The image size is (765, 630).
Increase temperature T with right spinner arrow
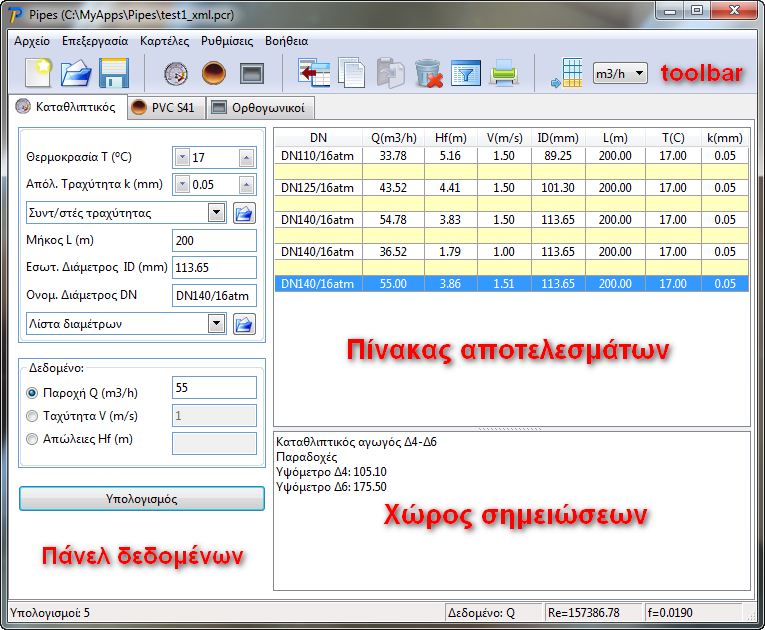click(246, 158)
